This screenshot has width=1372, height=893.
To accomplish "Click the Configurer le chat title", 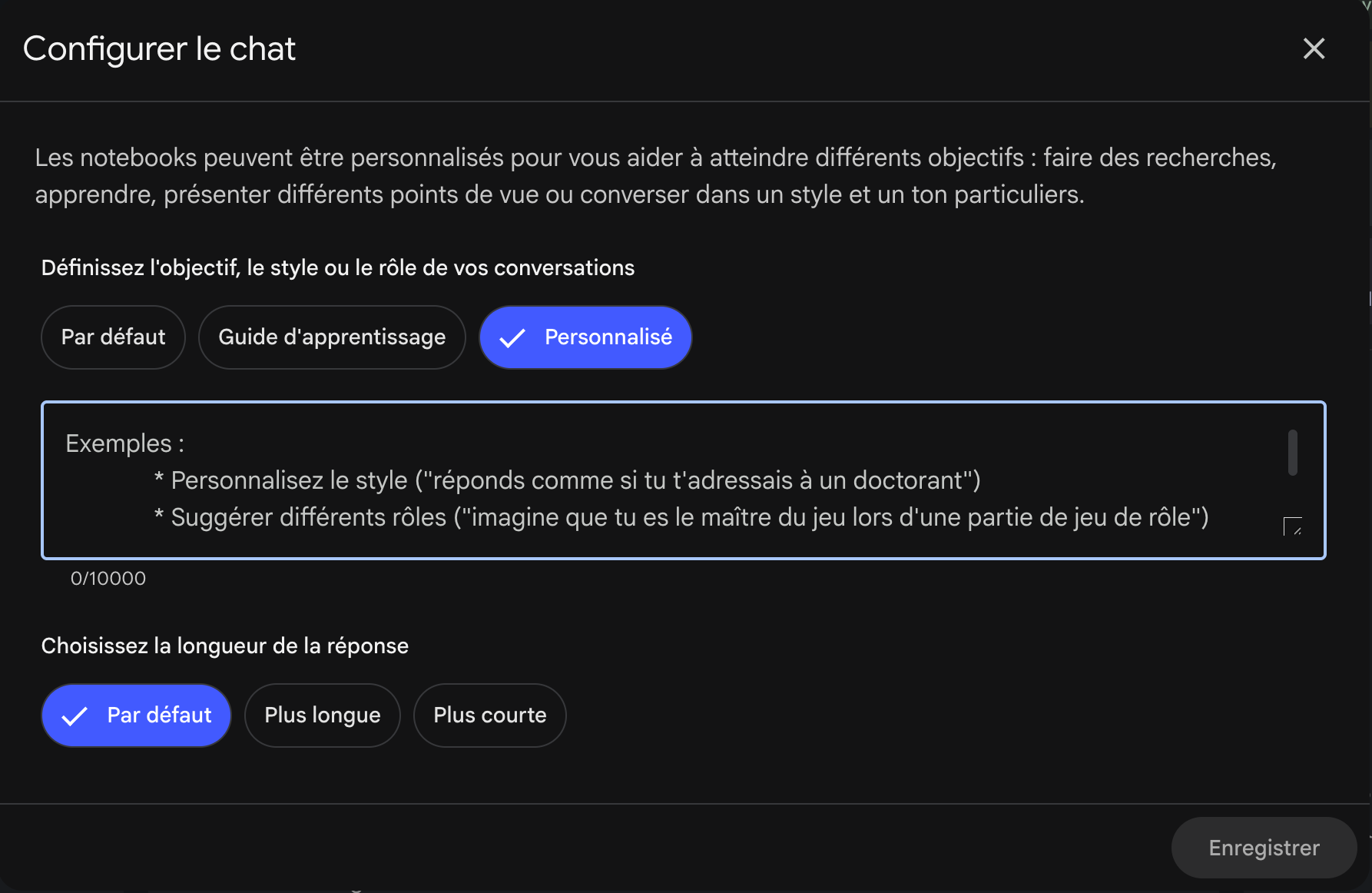I will coord(159,49).
